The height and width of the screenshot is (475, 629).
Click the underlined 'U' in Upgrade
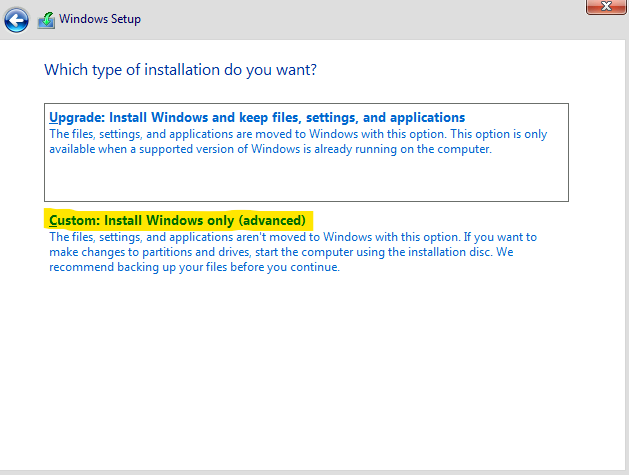(x=53, y=118)
